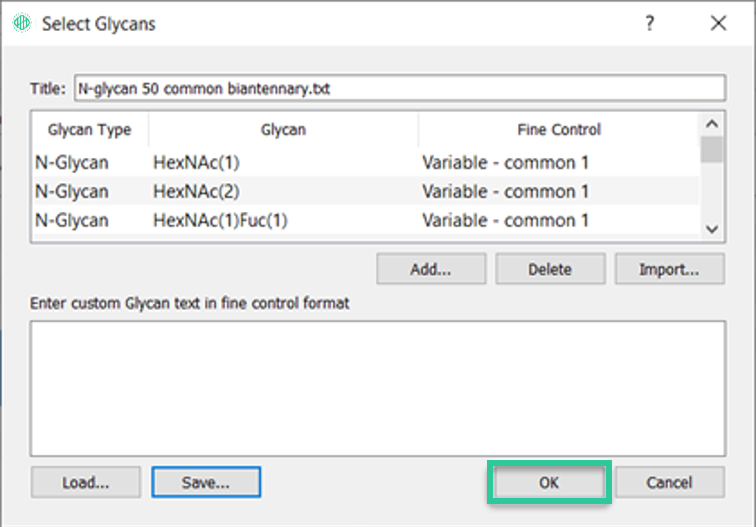Click into the Title input field

pos(400,88)
